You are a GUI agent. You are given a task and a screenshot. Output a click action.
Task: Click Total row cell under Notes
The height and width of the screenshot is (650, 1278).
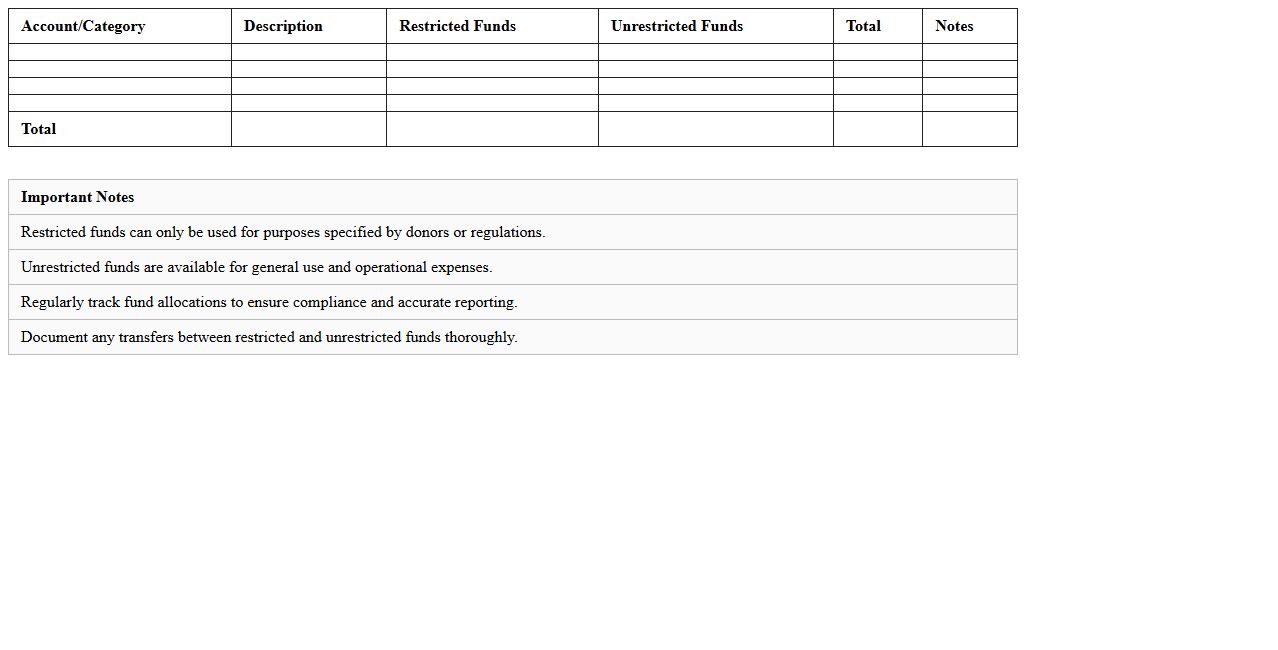pyautogui.click(x=969, y=129)
